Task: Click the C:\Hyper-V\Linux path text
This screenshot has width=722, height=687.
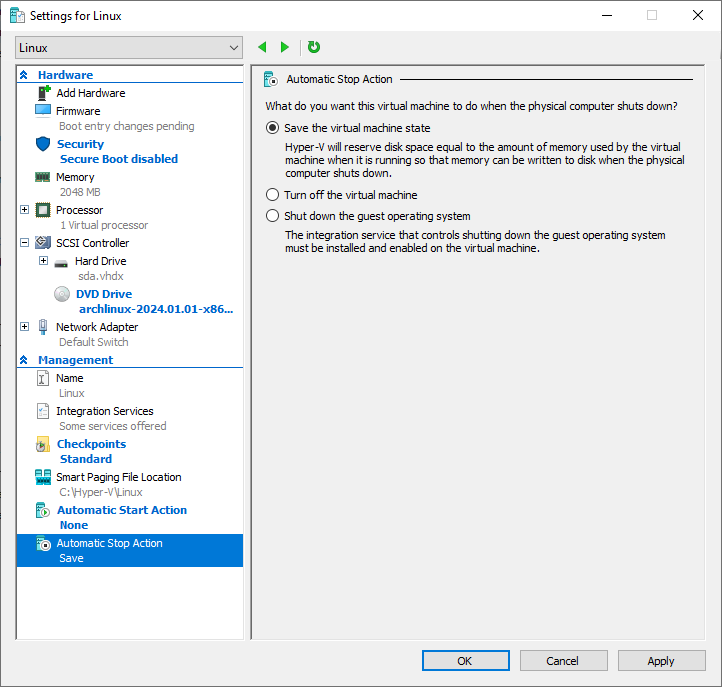Action: point(101,492)
